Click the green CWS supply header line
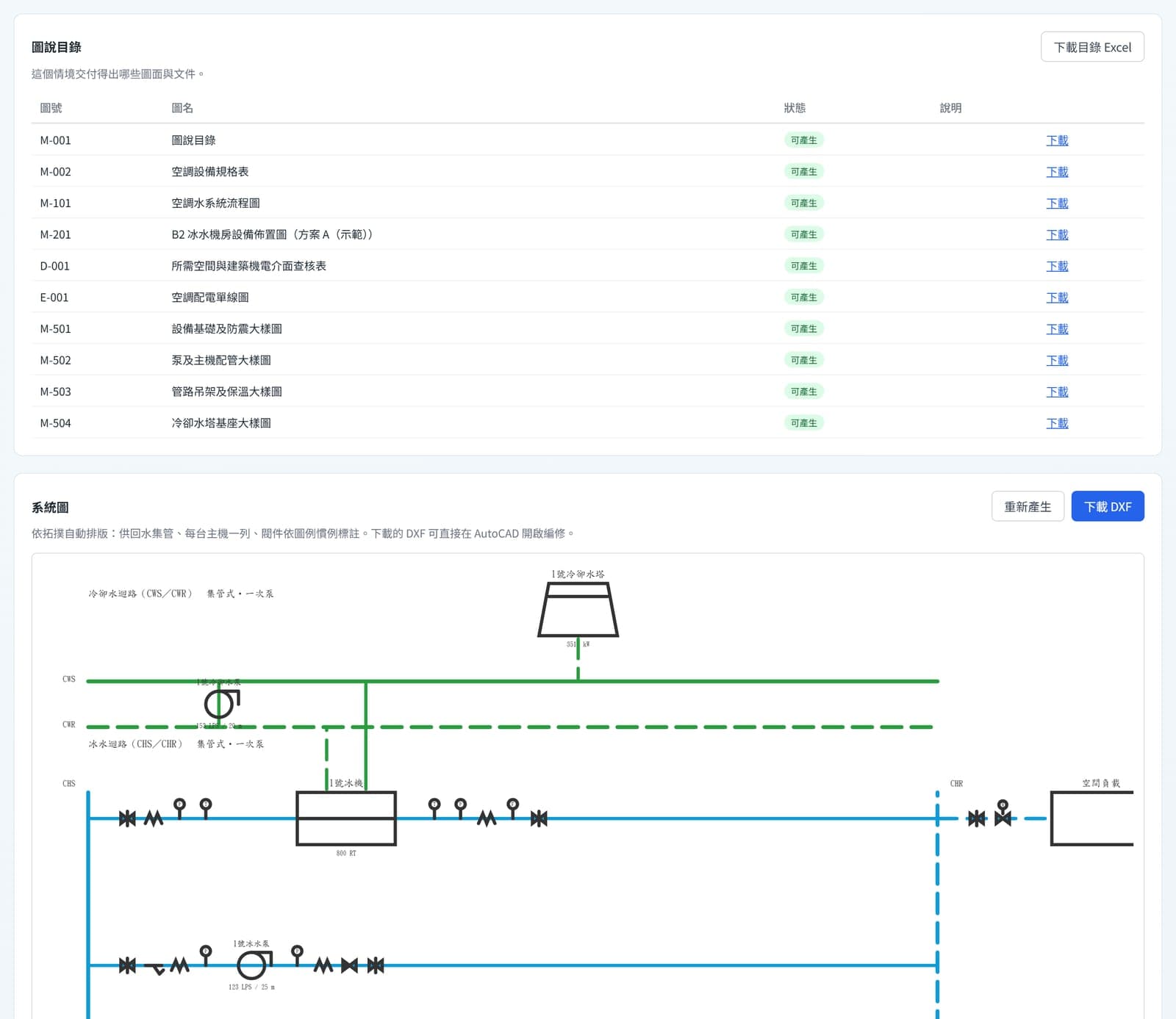The width and height of the screenshot is (1176, 1019). 513,681
